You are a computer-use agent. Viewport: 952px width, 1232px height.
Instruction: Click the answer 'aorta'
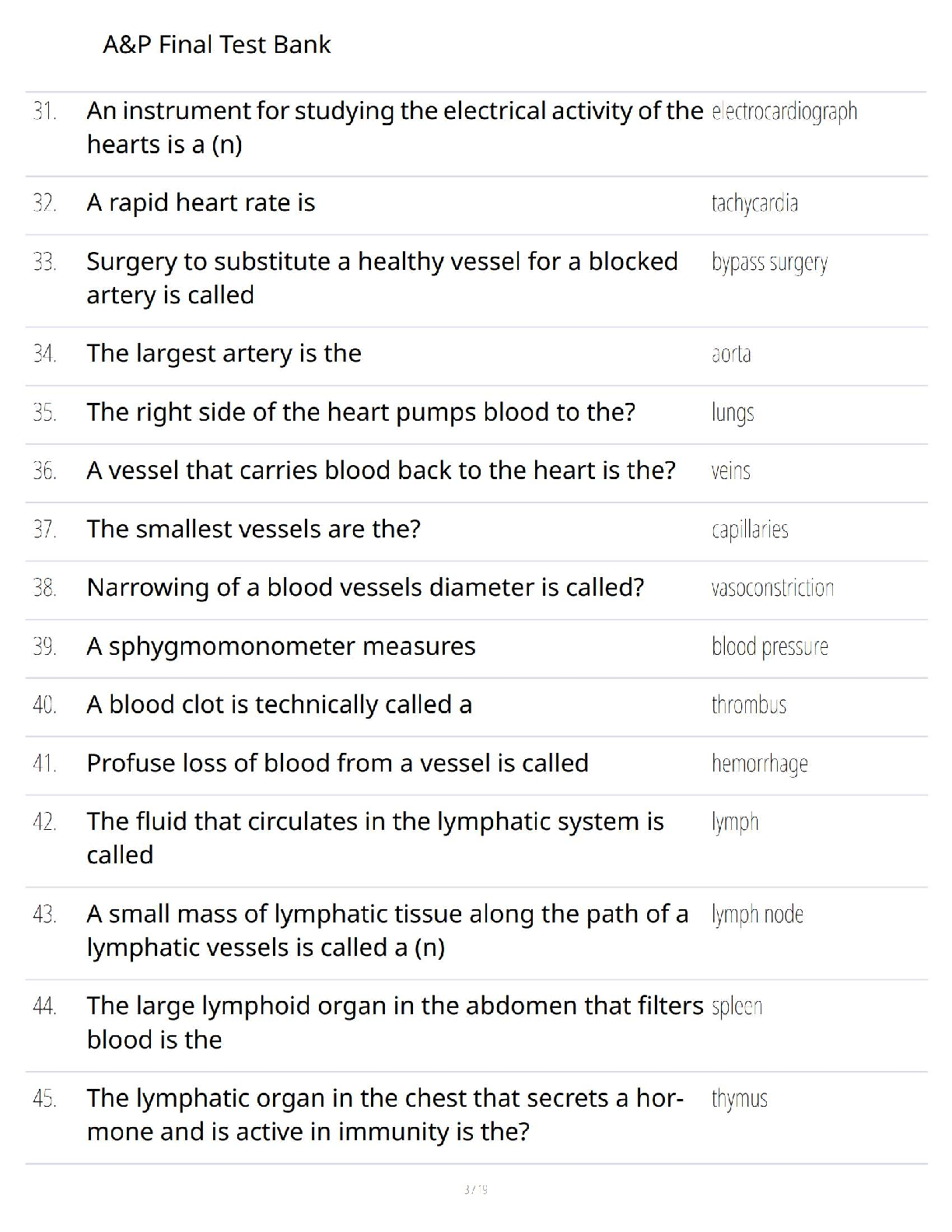(731, 355)
